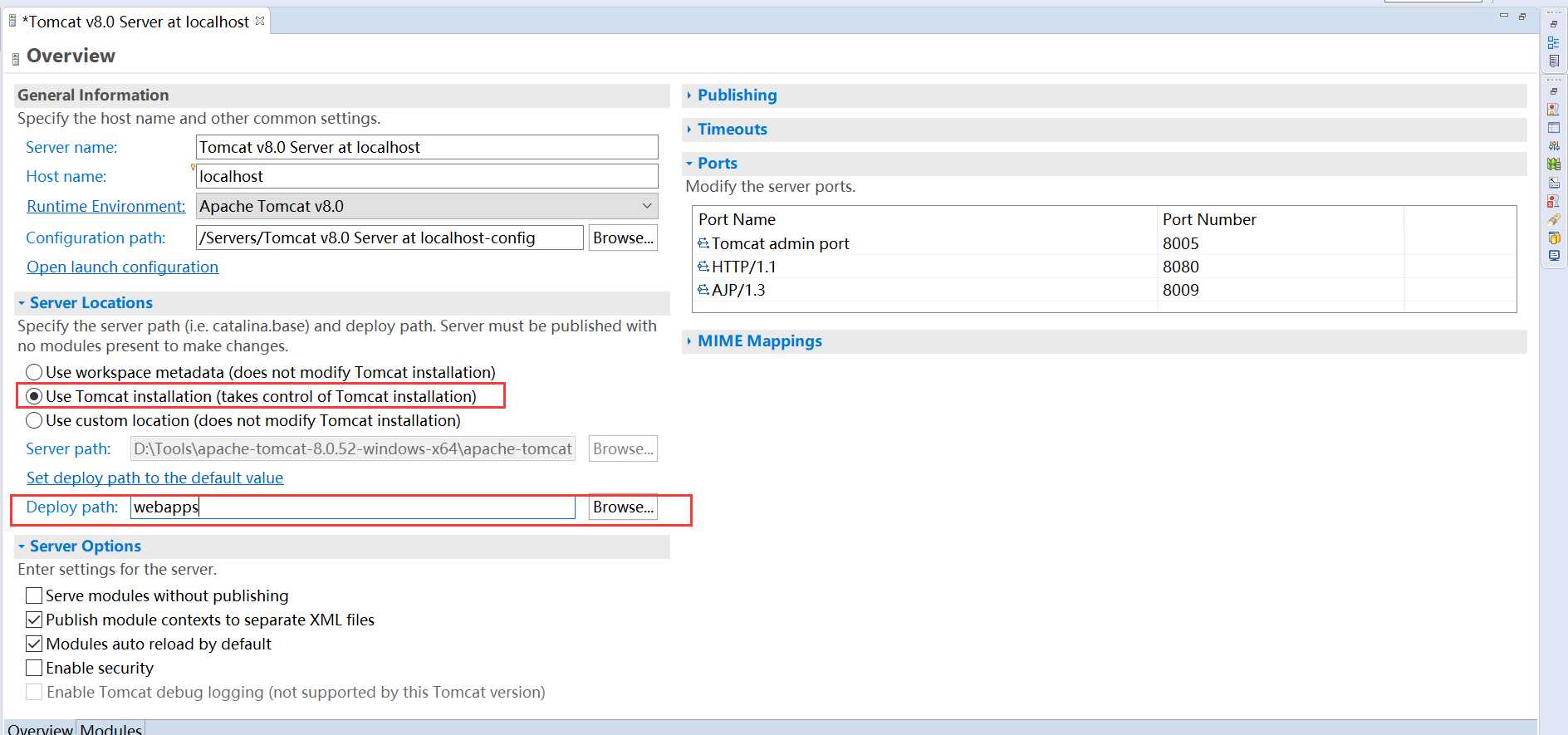Open the Outline view icon in right trim
This screenshot has width=1568, height=735.
pos(1554,43)
